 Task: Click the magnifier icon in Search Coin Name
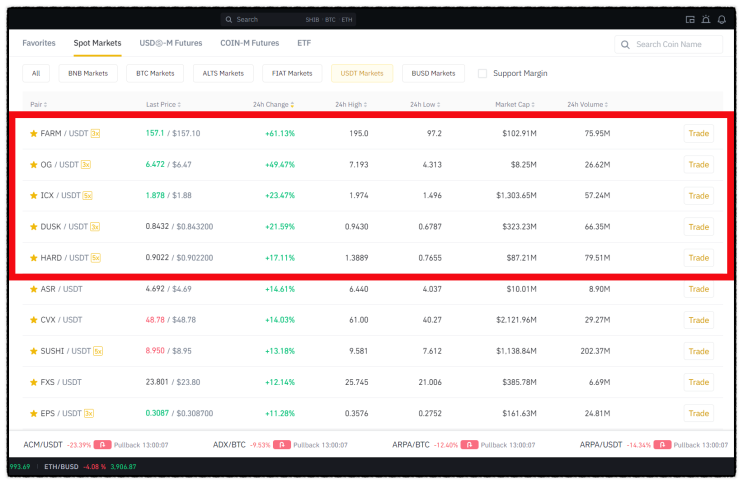(x=625, y=45)
